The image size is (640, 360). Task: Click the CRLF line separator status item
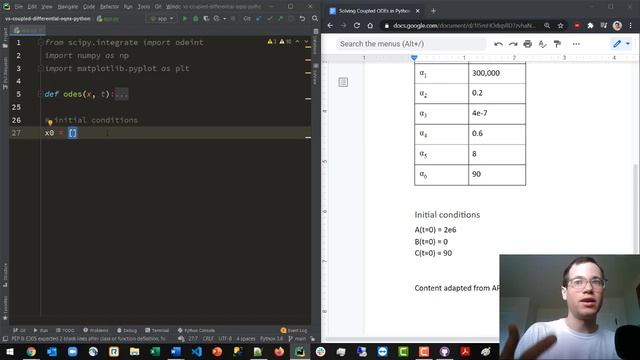click(x=208, y=339)
